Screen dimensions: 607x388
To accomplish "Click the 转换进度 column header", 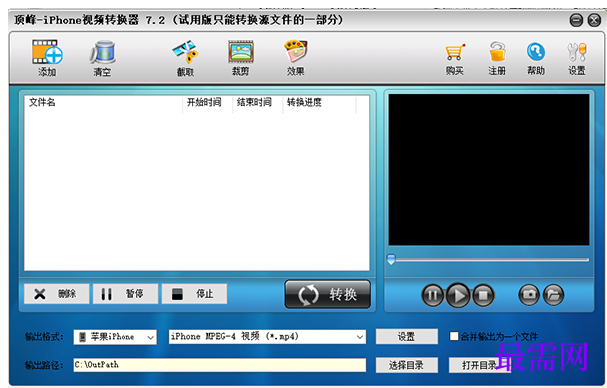I will [x=319, y=103].
